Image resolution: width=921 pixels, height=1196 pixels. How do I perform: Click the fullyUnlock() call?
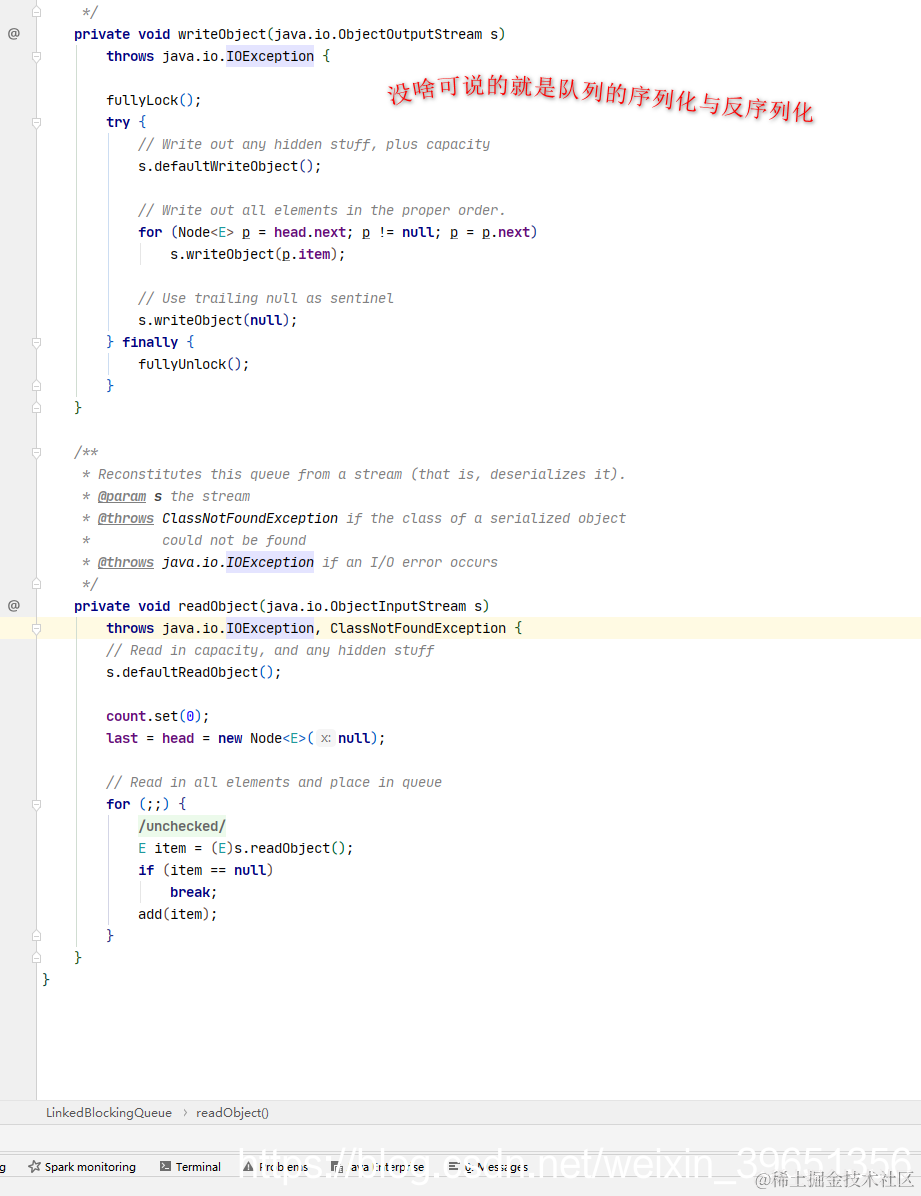[194, 365]
